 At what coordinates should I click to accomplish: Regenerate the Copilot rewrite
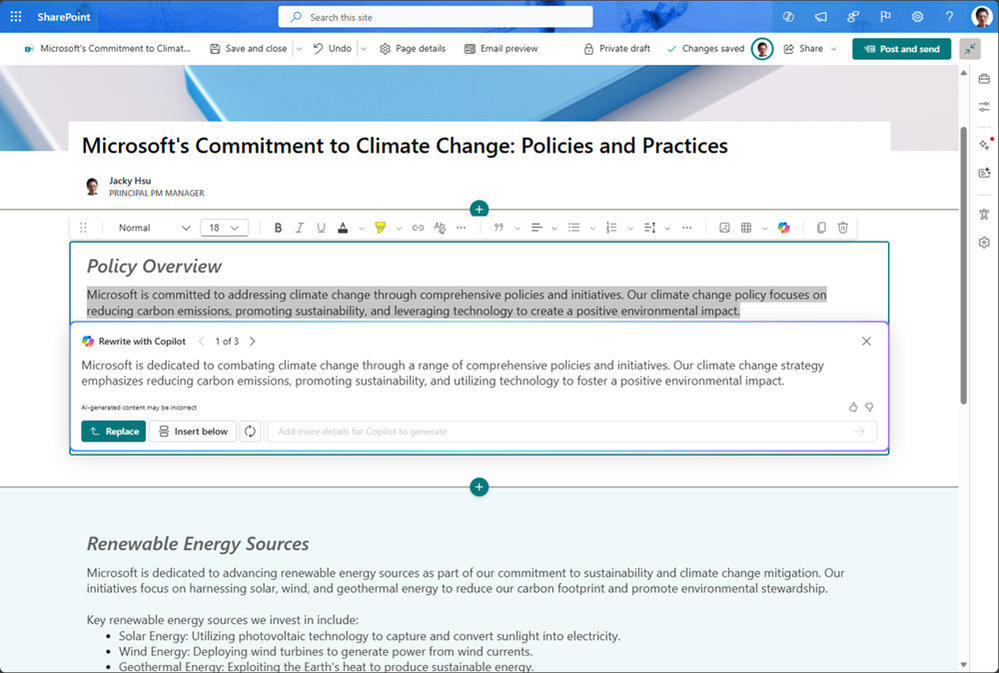pyautogui.click(x=250, y=431)
